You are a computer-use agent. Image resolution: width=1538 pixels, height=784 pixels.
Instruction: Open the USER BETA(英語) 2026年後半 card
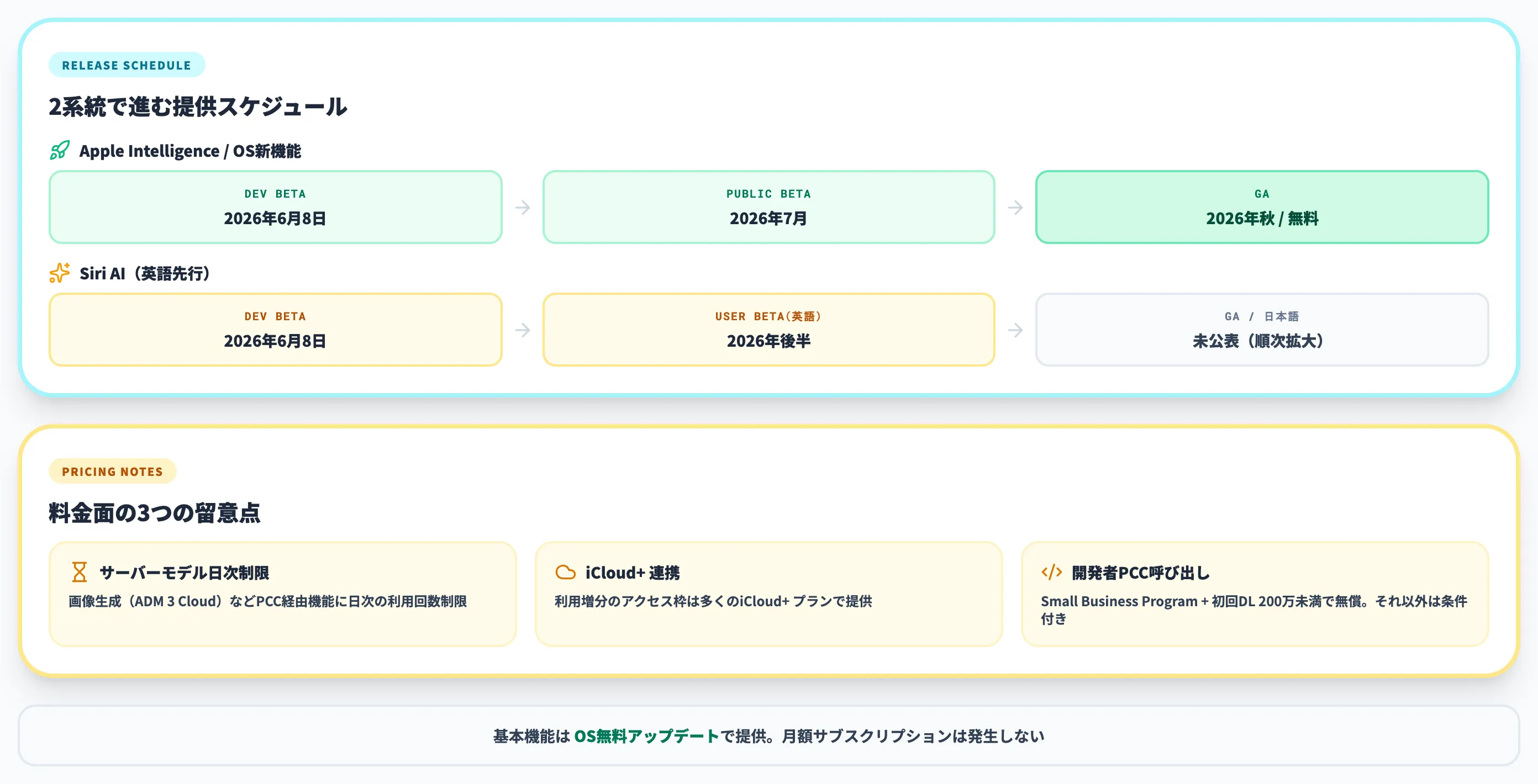pyautogui.click(x=768, y=330)
